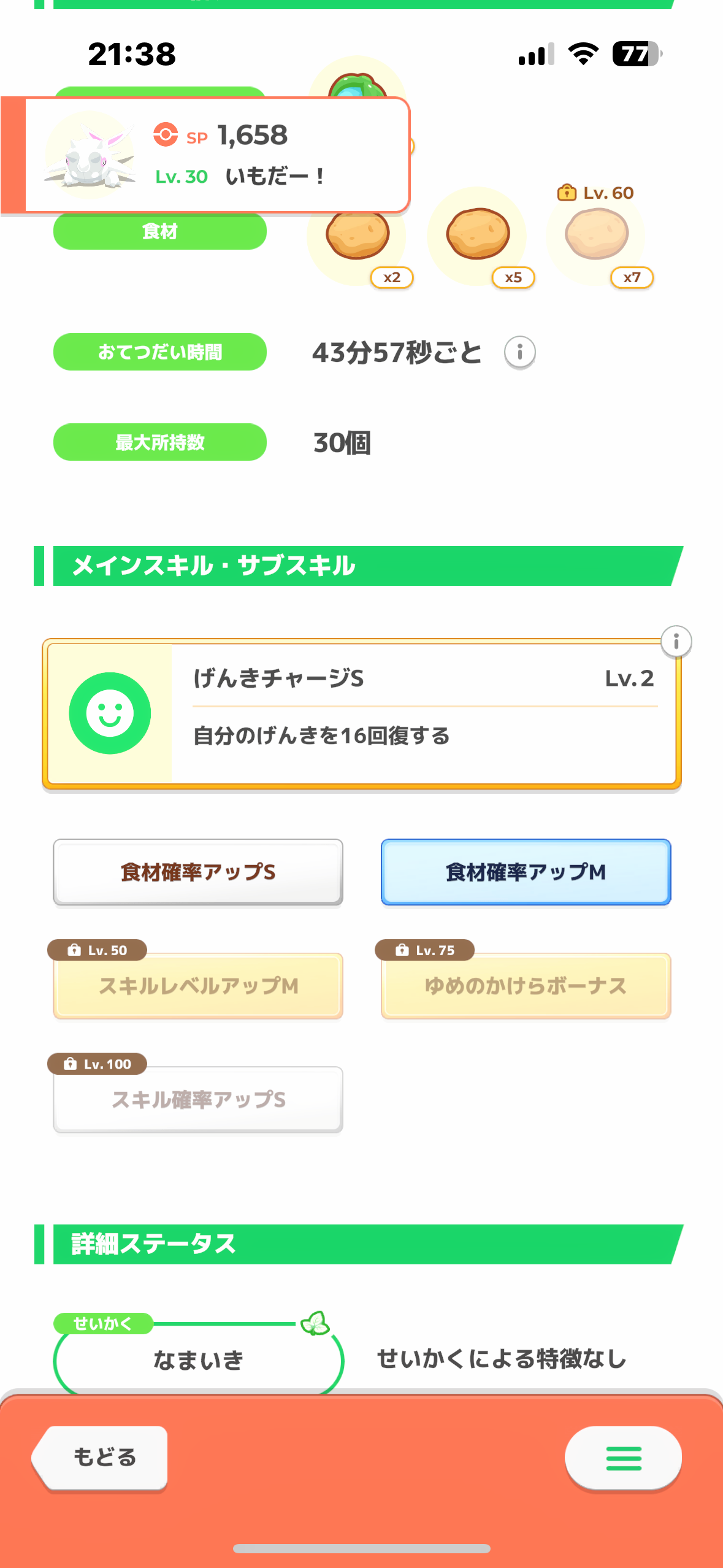Viewport: 723px width, 1568px height.
Task: Tap info icon beside おてつだい時間 interval
Action: point(519,352)
